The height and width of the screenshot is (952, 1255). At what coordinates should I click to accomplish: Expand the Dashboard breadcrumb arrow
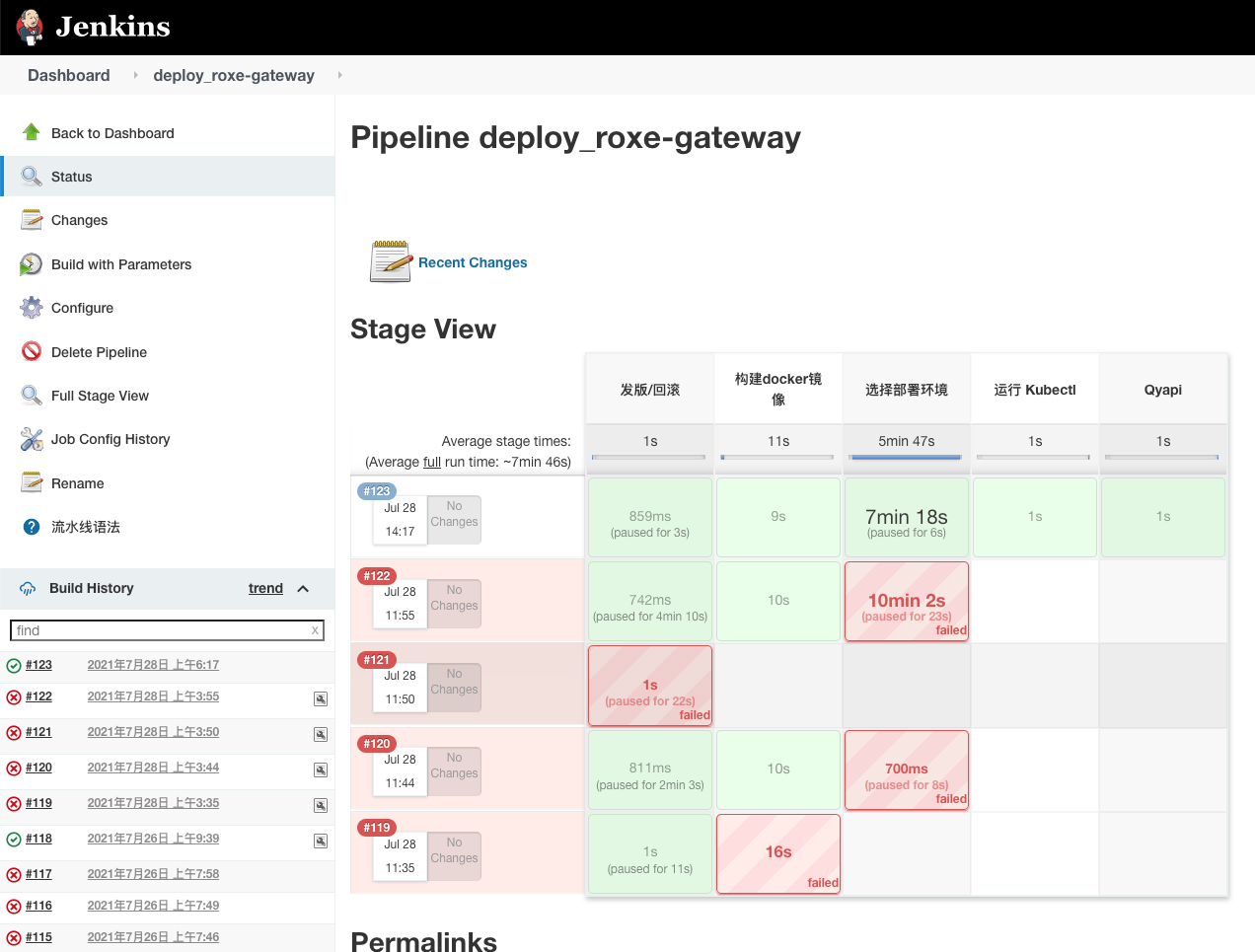(136, 75)
